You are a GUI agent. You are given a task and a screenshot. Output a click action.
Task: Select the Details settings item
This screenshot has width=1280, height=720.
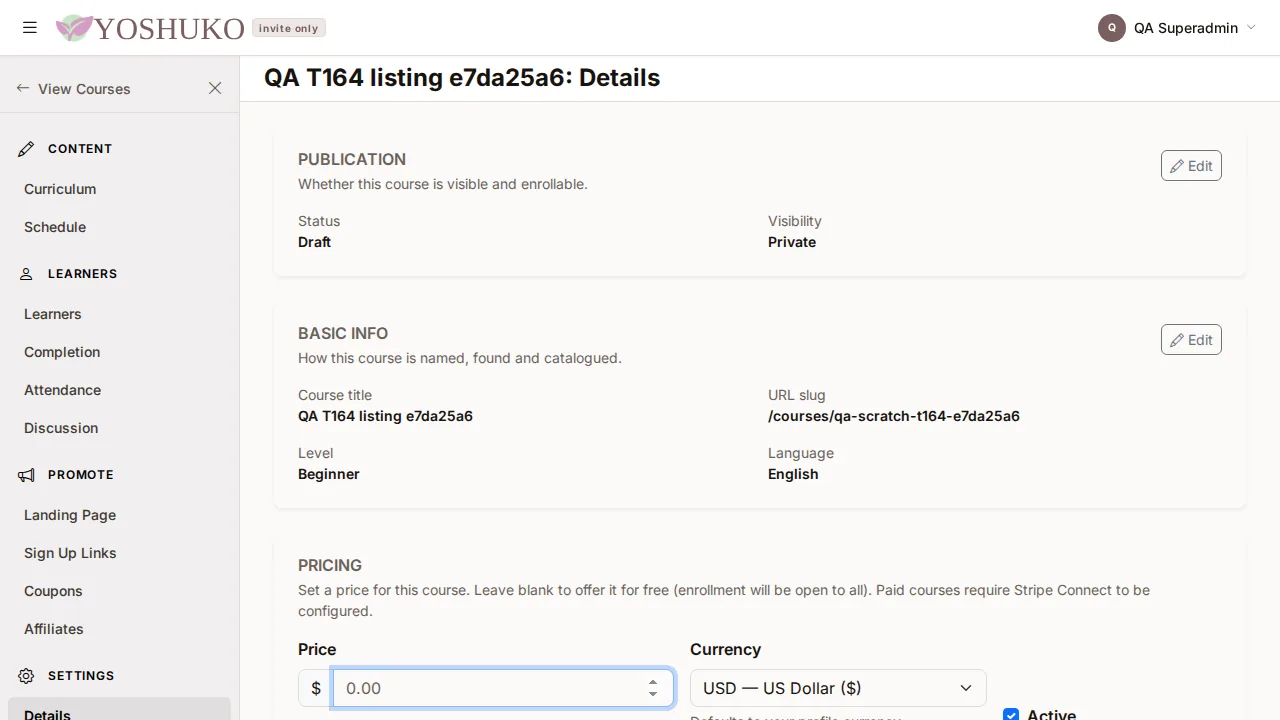pyautogui.click(x=119, y=709)
